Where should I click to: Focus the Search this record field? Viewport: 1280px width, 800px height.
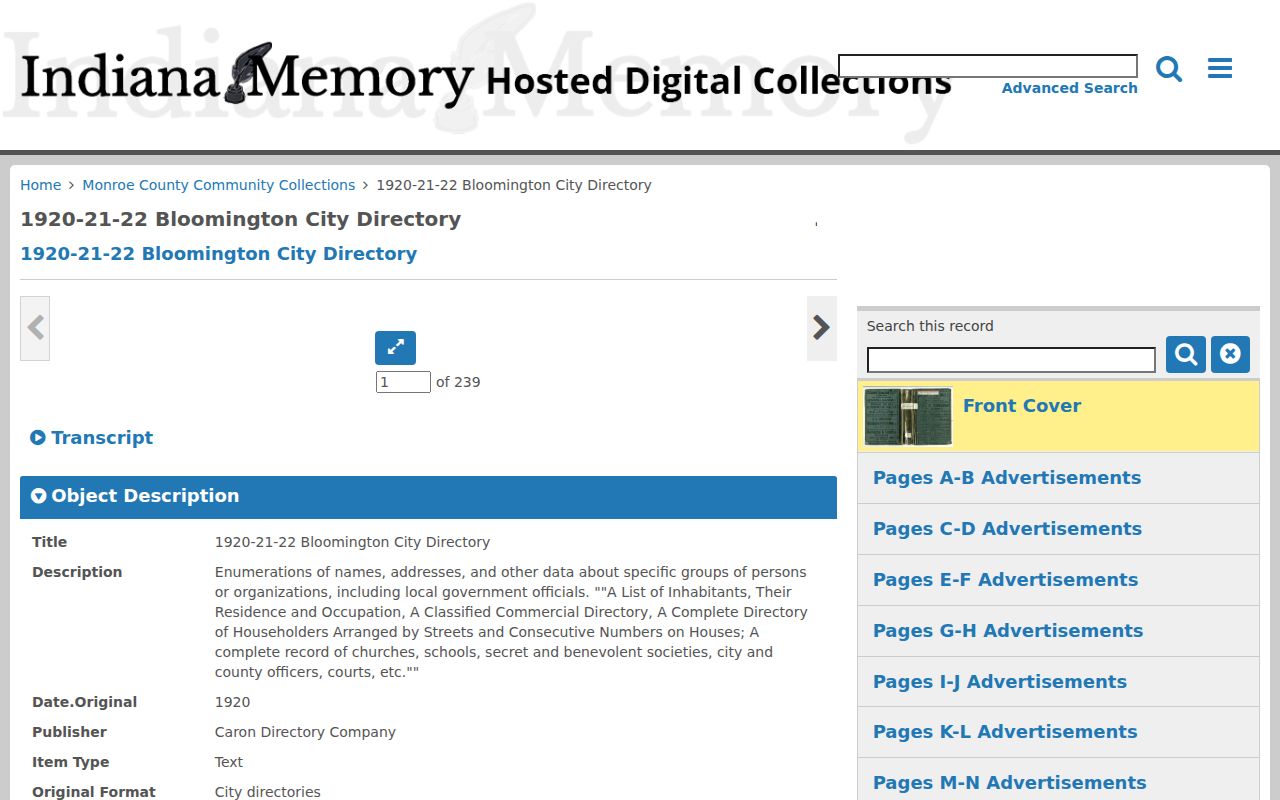point(1011,360)
